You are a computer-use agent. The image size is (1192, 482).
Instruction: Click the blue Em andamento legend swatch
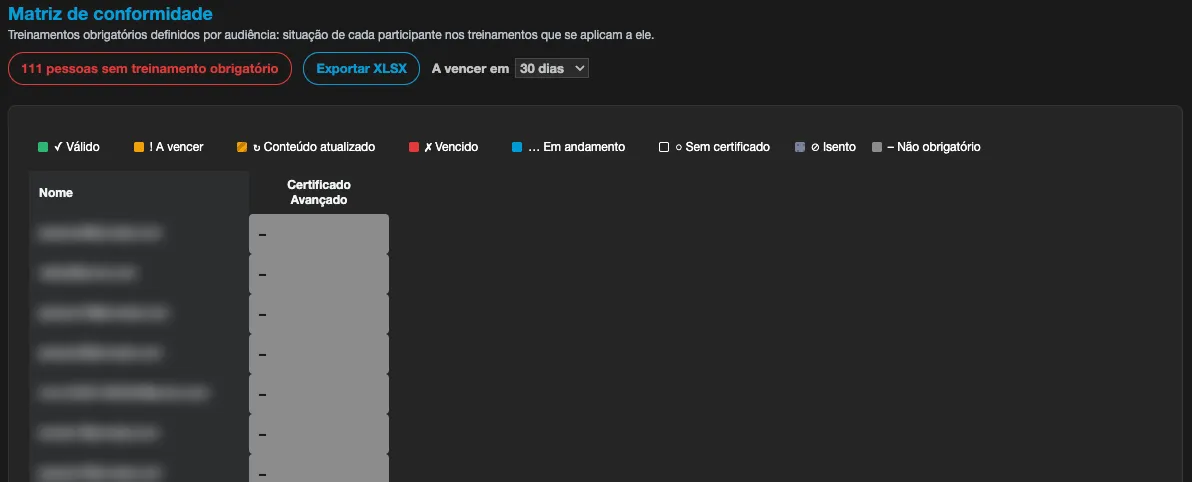click(517, 147)
